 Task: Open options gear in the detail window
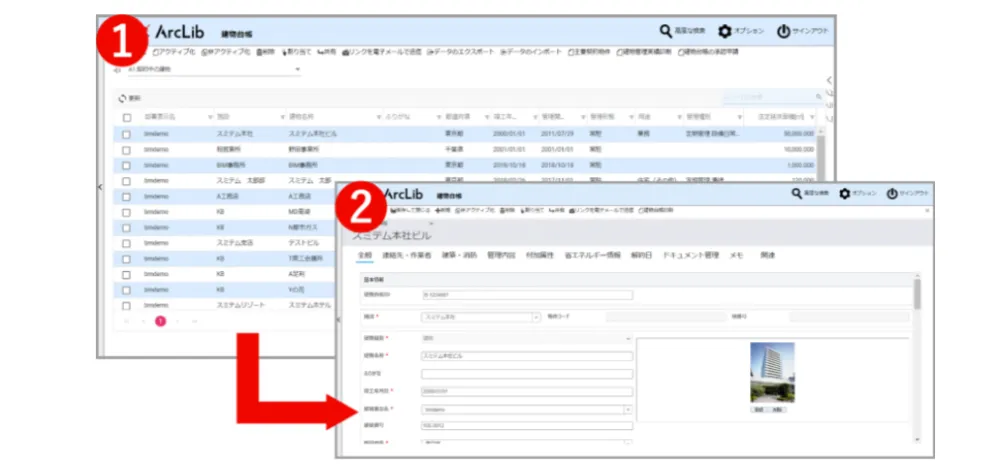coord(845,194)
